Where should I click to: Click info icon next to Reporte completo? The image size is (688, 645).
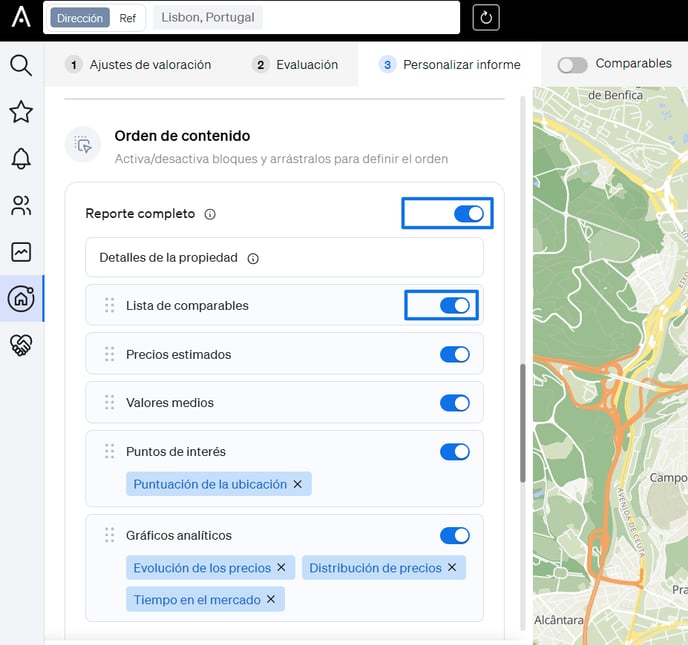click(x=210, y=214)
